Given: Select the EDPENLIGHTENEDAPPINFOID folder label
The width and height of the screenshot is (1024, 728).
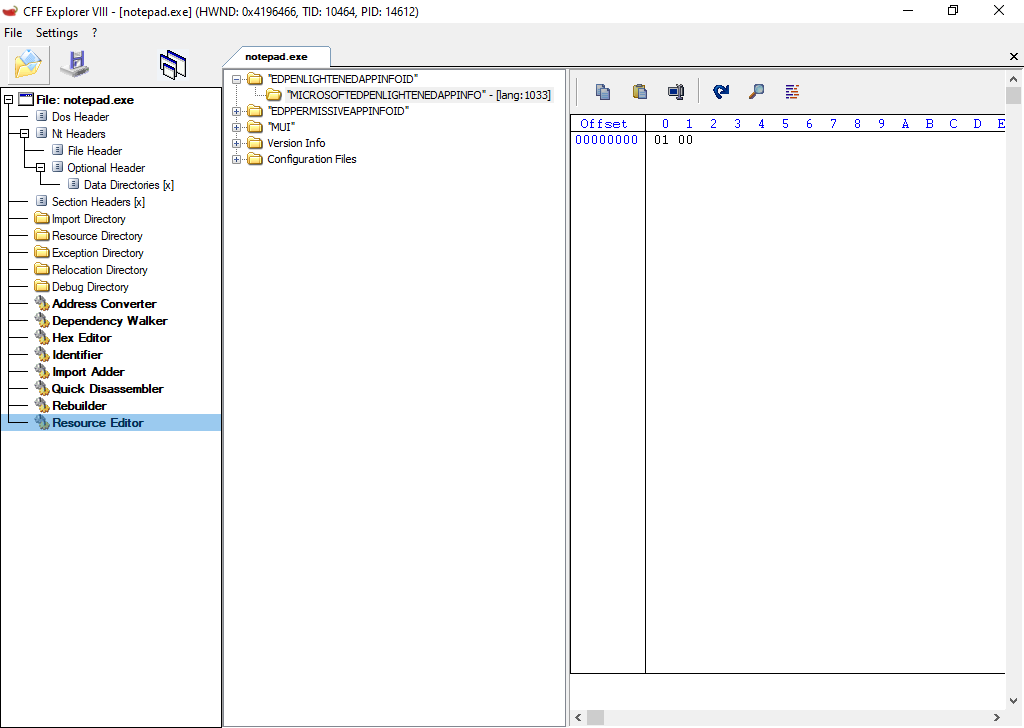Looking at the screenshot, I should [x=343, y=79].
